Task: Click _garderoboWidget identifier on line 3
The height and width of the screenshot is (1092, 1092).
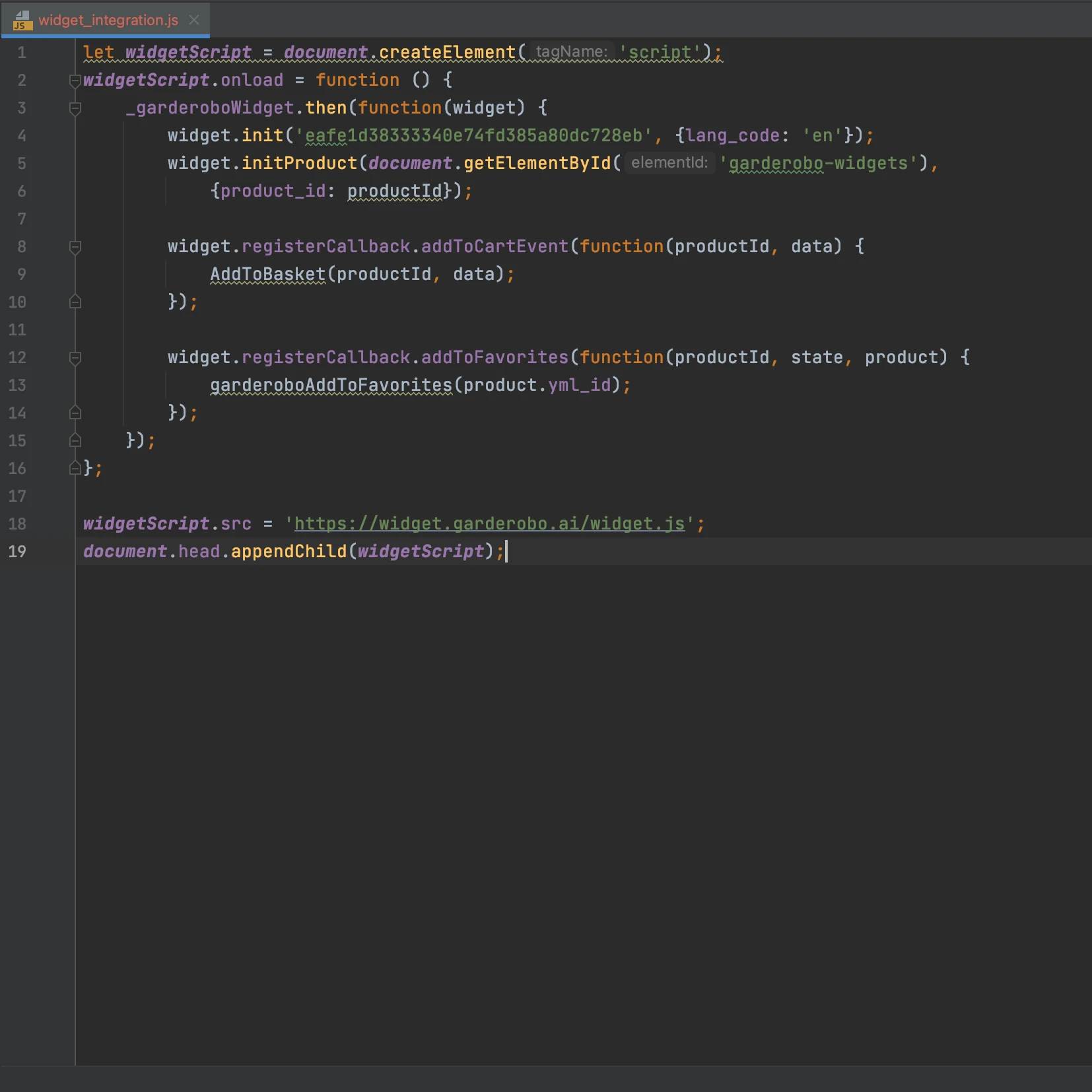Action: click(210, 108)
